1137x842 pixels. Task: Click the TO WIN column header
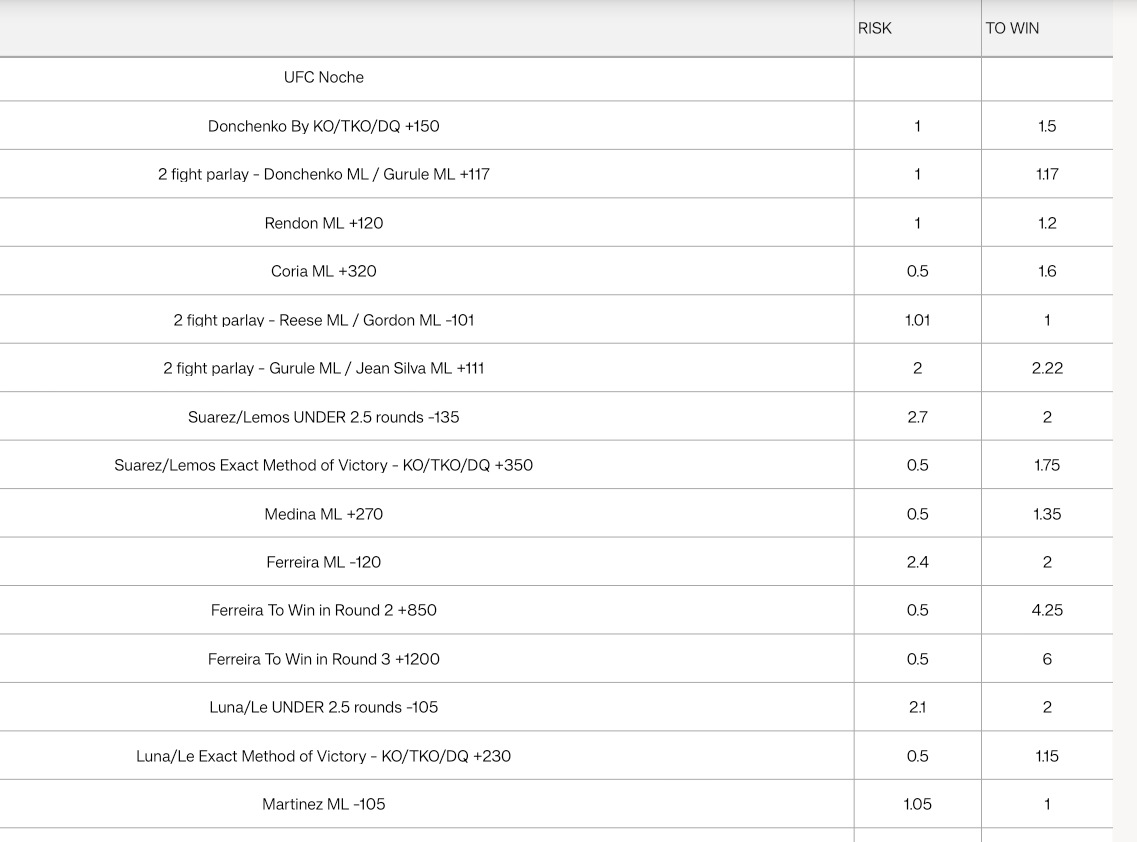tap(1047, 28)
